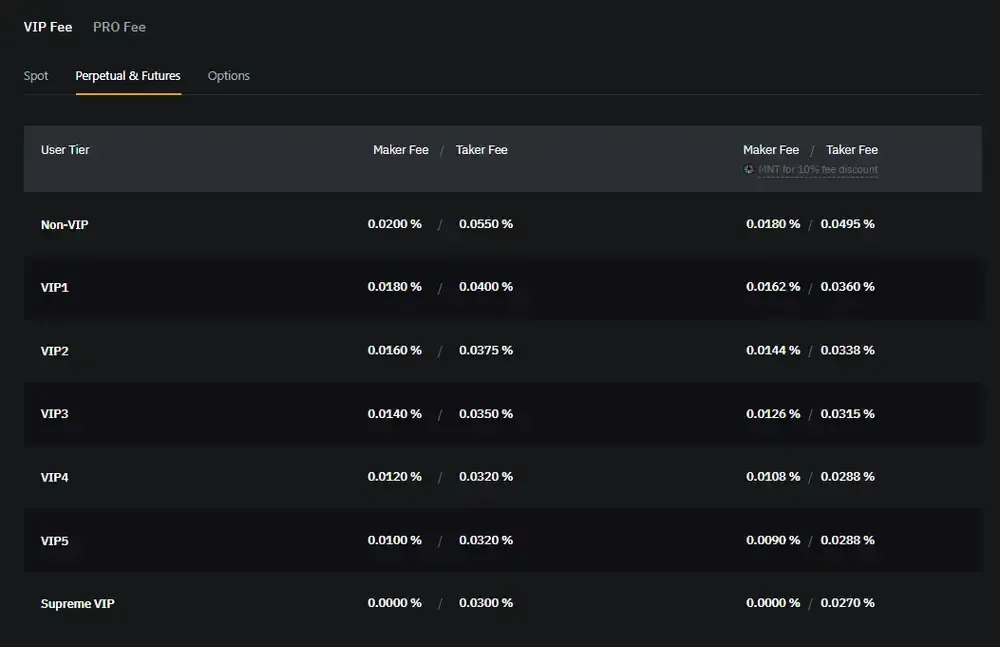1000x647 pixels.
Task: Select the Spot fee tab
Action: [36, 76]
